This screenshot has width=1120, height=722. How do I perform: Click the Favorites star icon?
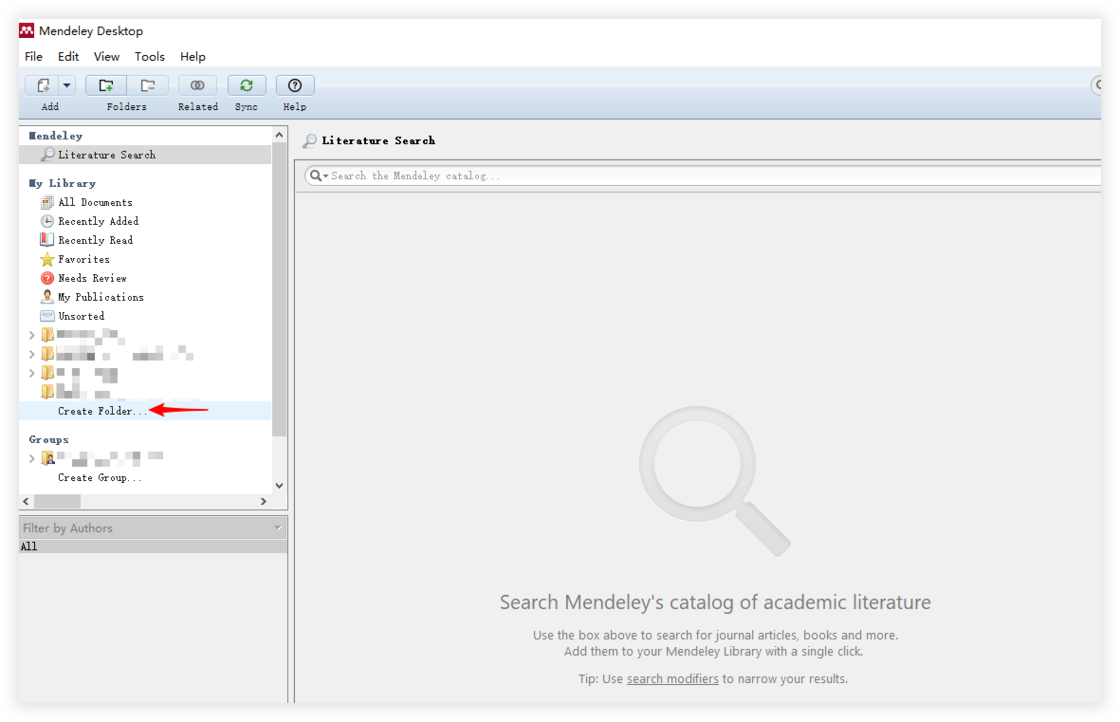pos(47,259)
